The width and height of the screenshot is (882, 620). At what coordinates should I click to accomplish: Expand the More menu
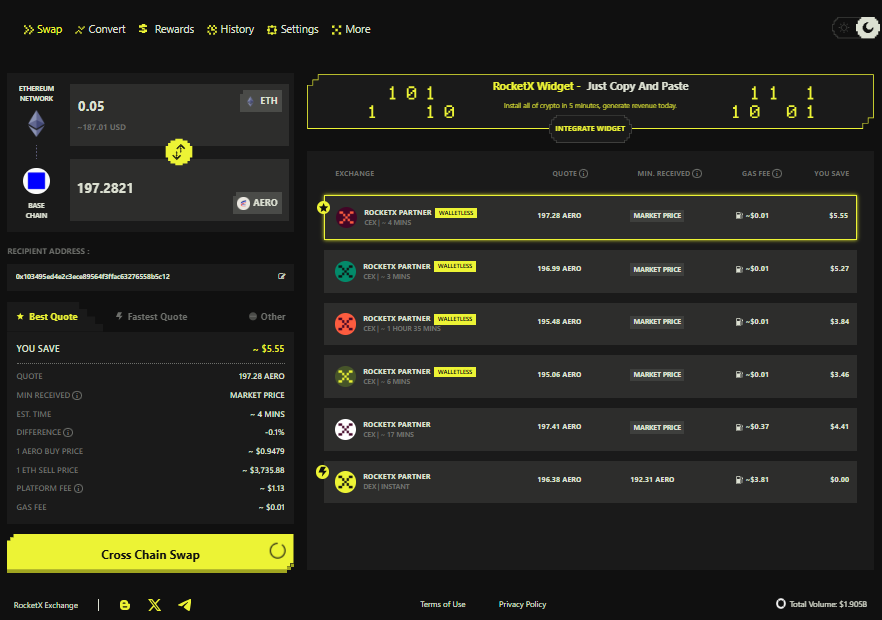coord(351,29)
